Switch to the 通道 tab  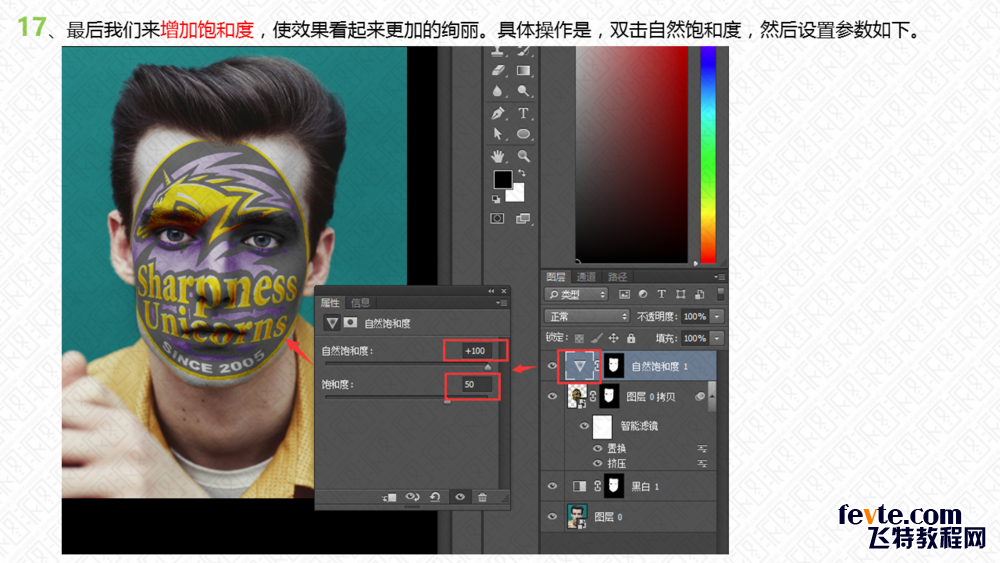586,277
